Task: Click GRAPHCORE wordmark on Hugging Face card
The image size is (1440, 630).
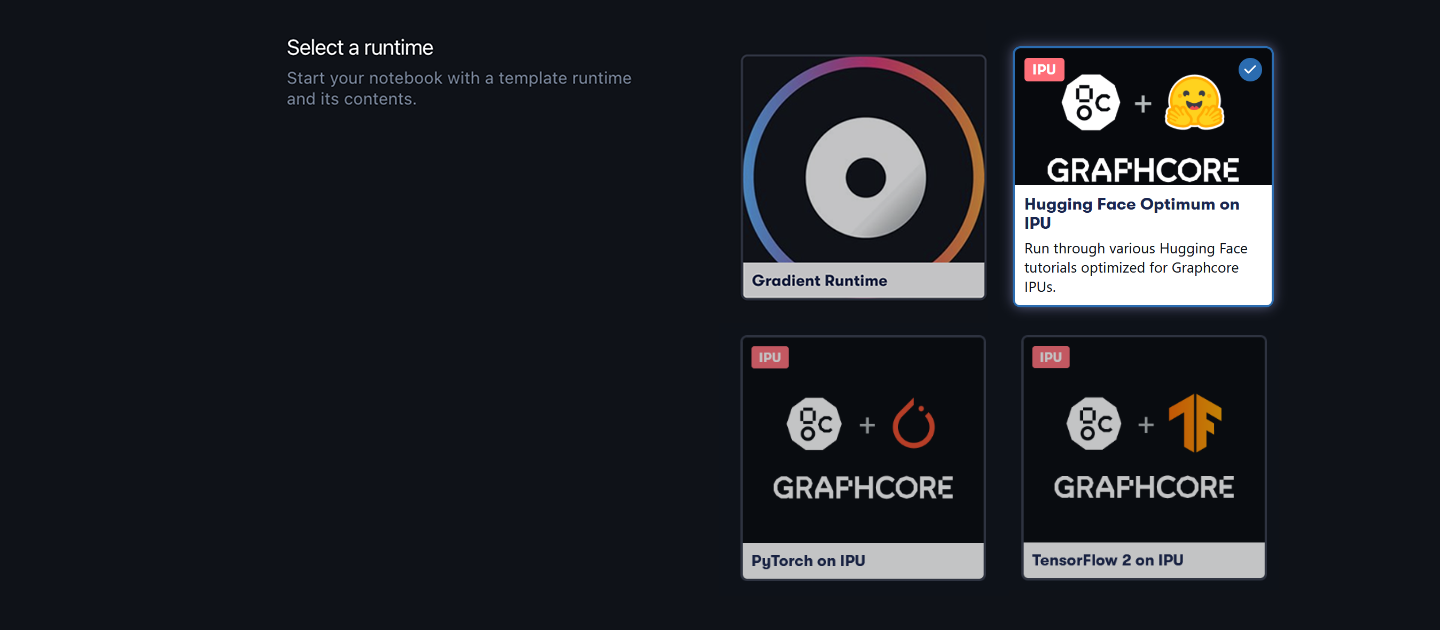Action: pos(1143,170)
